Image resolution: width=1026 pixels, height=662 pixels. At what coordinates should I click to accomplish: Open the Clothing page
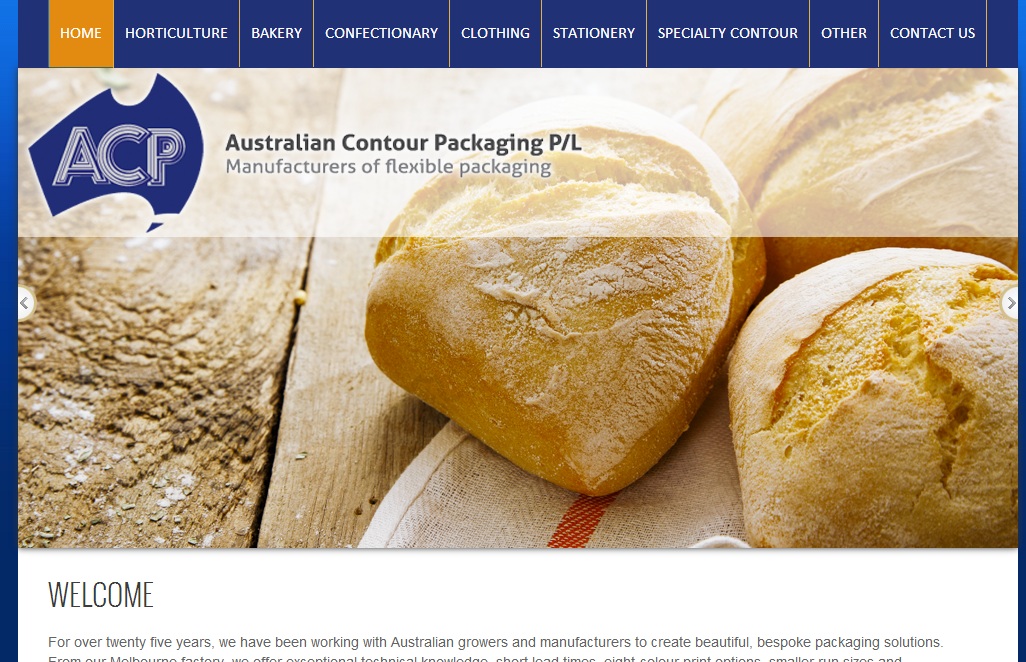coord(495,33)
